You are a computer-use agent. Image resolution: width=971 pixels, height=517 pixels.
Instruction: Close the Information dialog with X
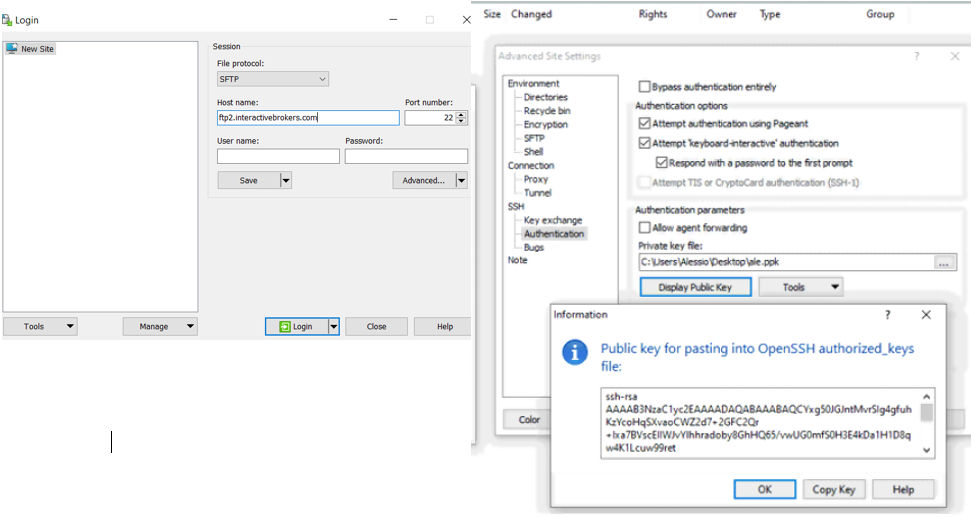pyautogui.click(x=926, y=315)
